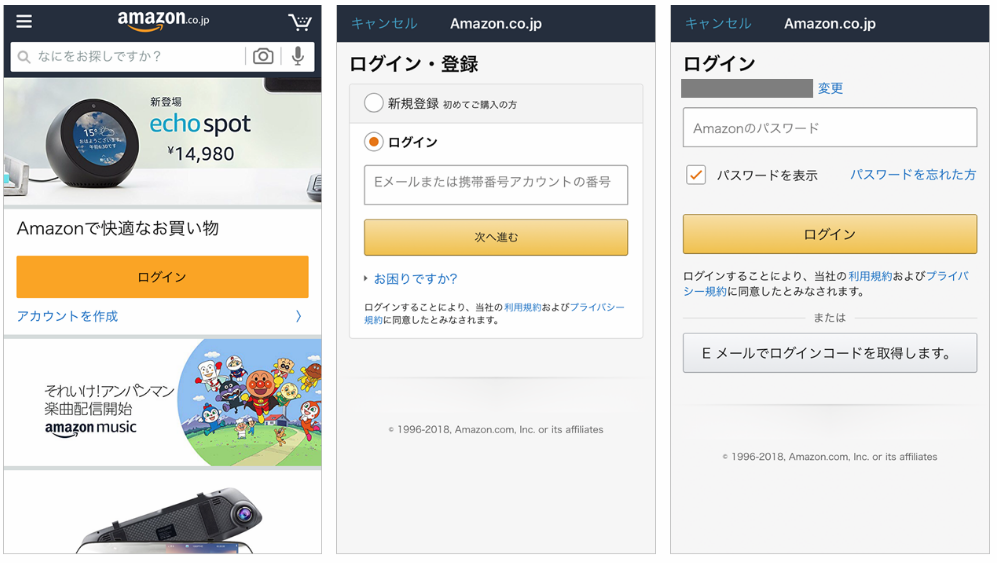Open the パスワードを忘れた方 link
Viewport: 997px width, 563px height.
tap(913, 175)
